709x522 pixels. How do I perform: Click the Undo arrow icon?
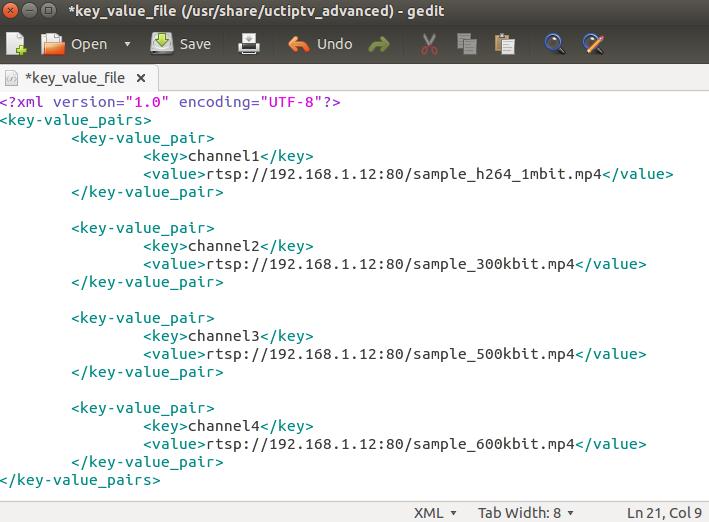click(x=298, y=44)
